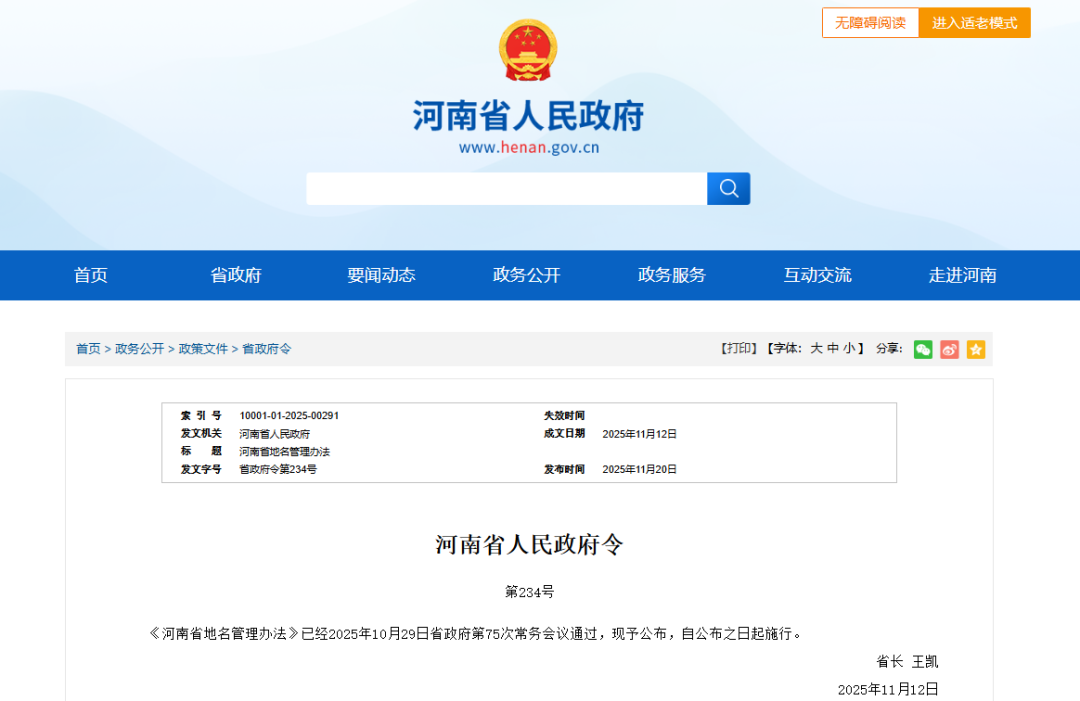Navigate to 走进河南 section
1080x701 pixels.
962,275
